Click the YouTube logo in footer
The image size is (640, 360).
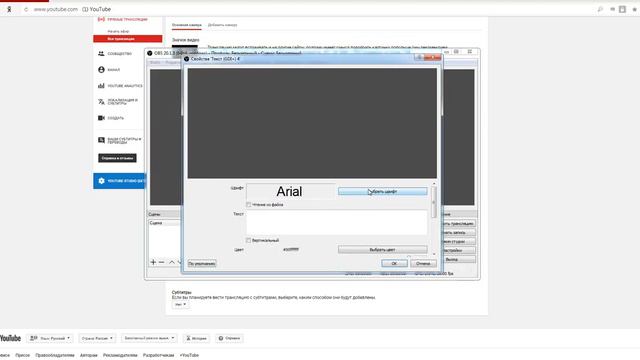10,338
